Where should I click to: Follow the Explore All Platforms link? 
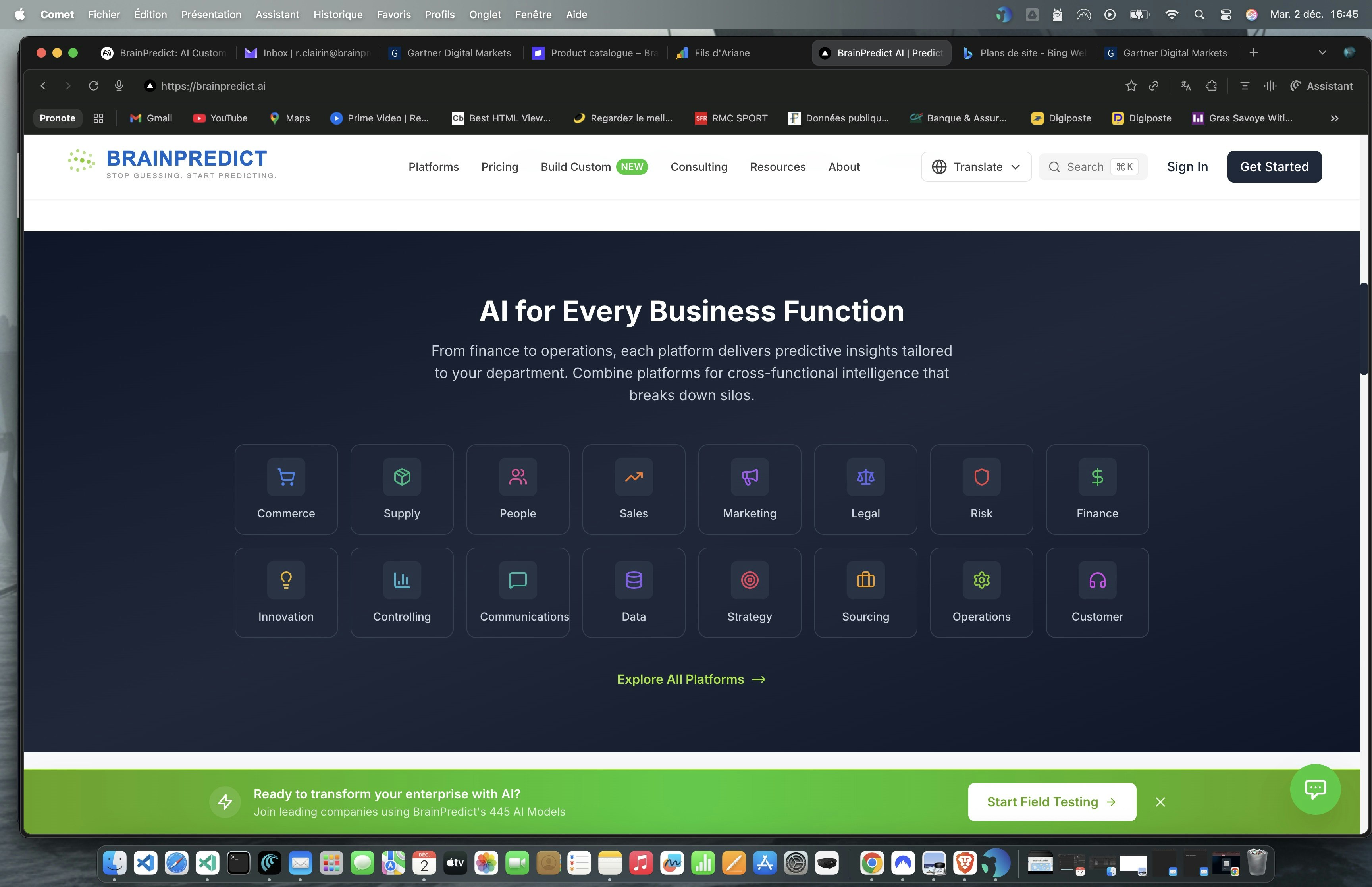click(x=691, y=679)
